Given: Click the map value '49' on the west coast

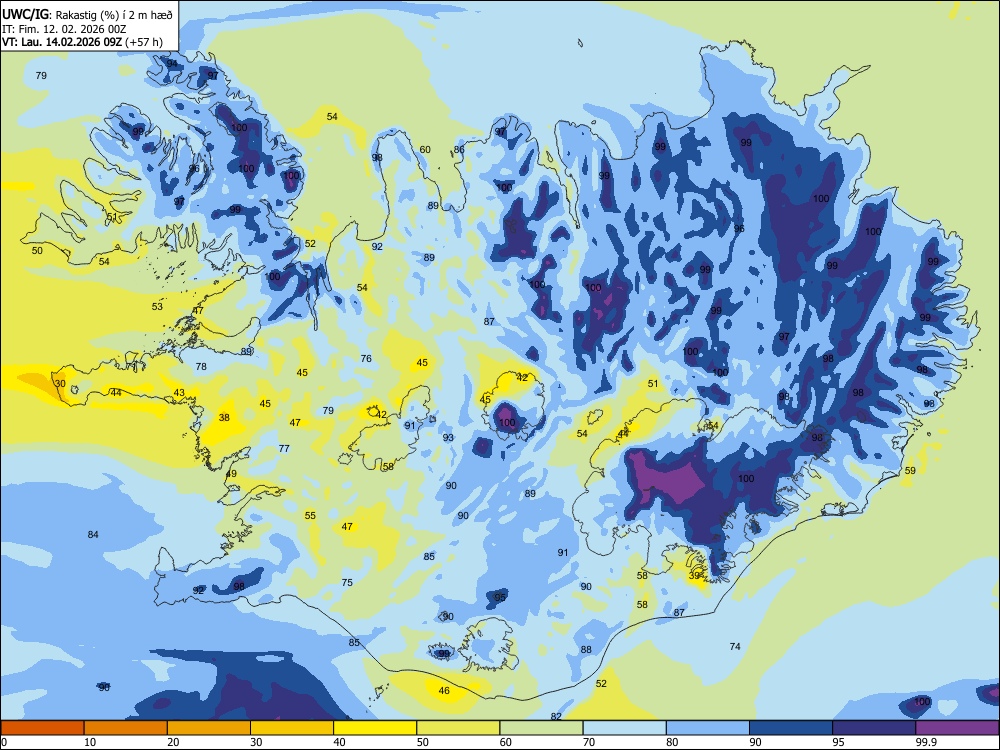Looking at the screenshot, I should (231, 474).
